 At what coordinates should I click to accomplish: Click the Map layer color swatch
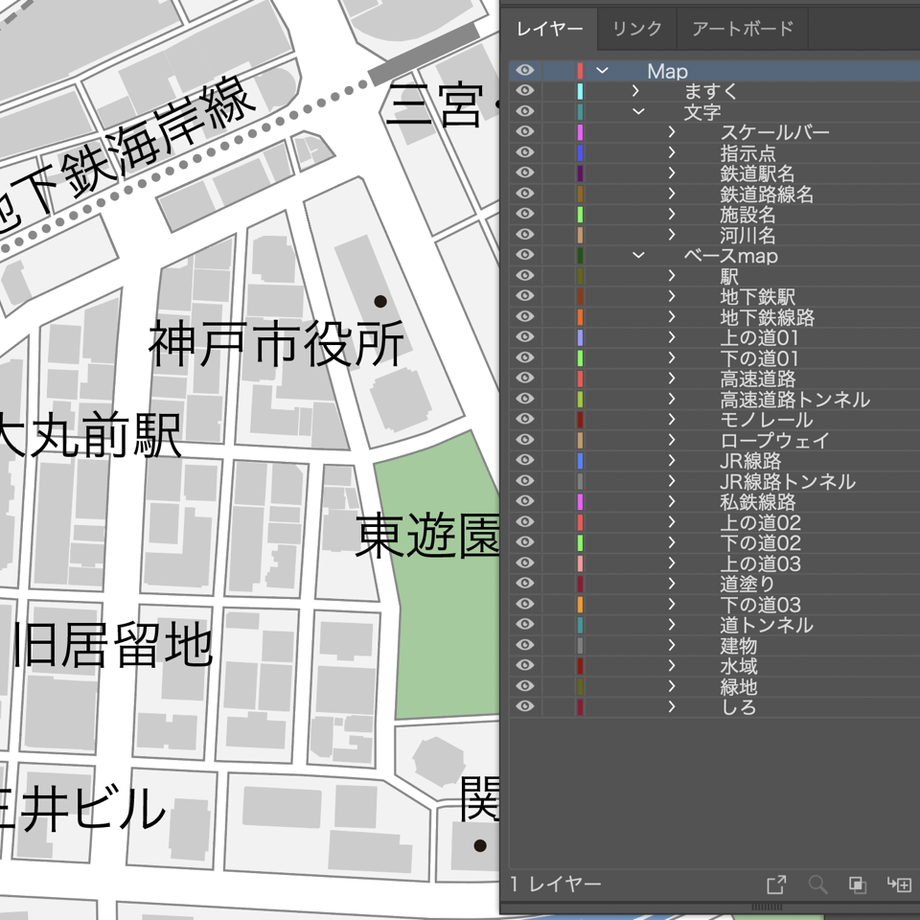[580, 70]
